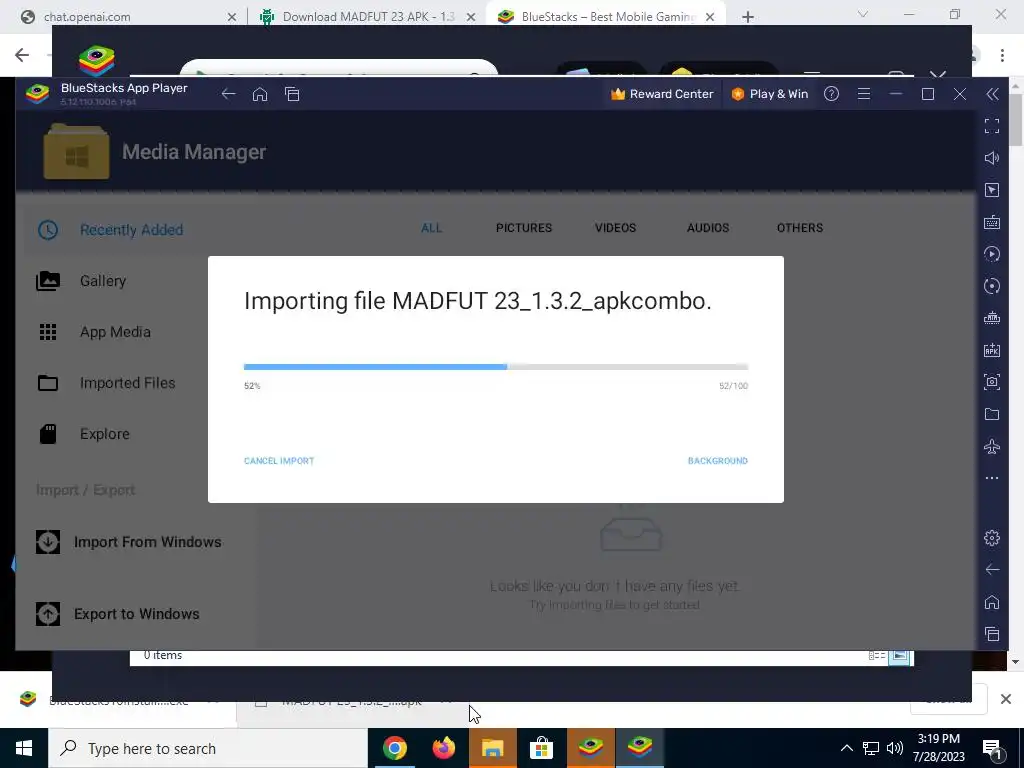
Task: Open Chrome from the taskbar
Action: 394,748
